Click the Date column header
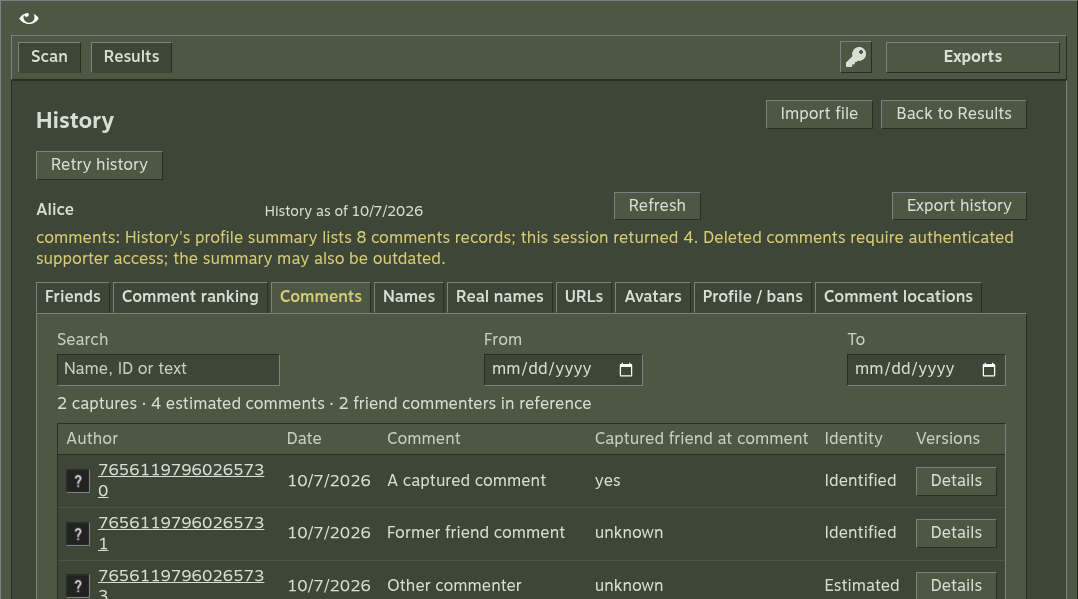This screenshot has height=599, width=1078. pyautogui.click(x=304, y=439)
